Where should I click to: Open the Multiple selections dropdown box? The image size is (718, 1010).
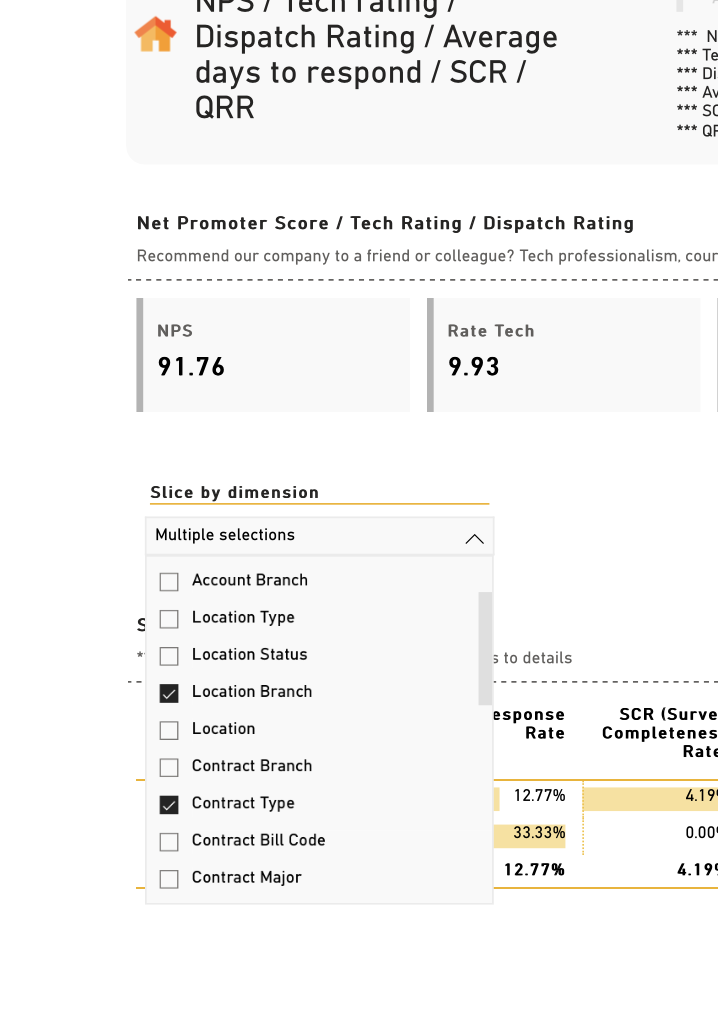[x=319, y=536]
